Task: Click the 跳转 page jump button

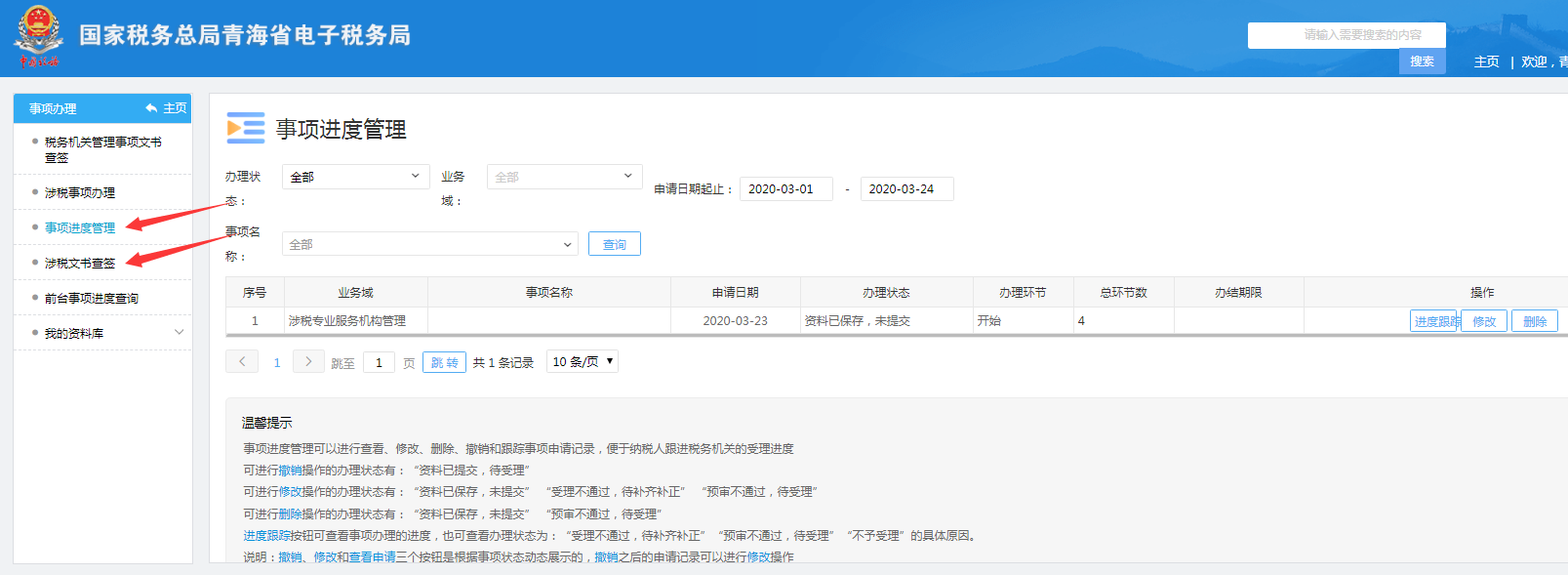Action: tap(444, 362)
